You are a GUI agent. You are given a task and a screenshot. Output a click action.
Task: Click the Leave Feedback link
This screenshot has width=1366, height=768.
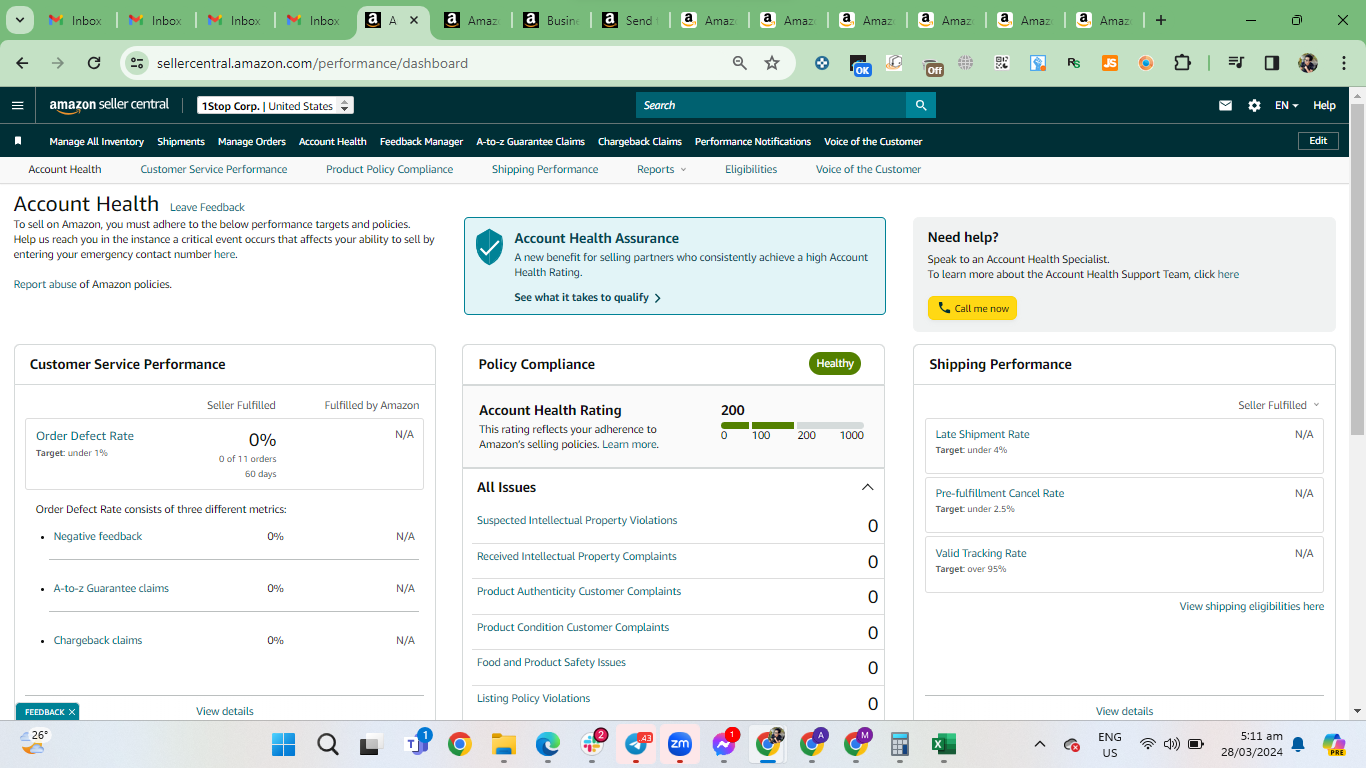click(x=207, y=207)
